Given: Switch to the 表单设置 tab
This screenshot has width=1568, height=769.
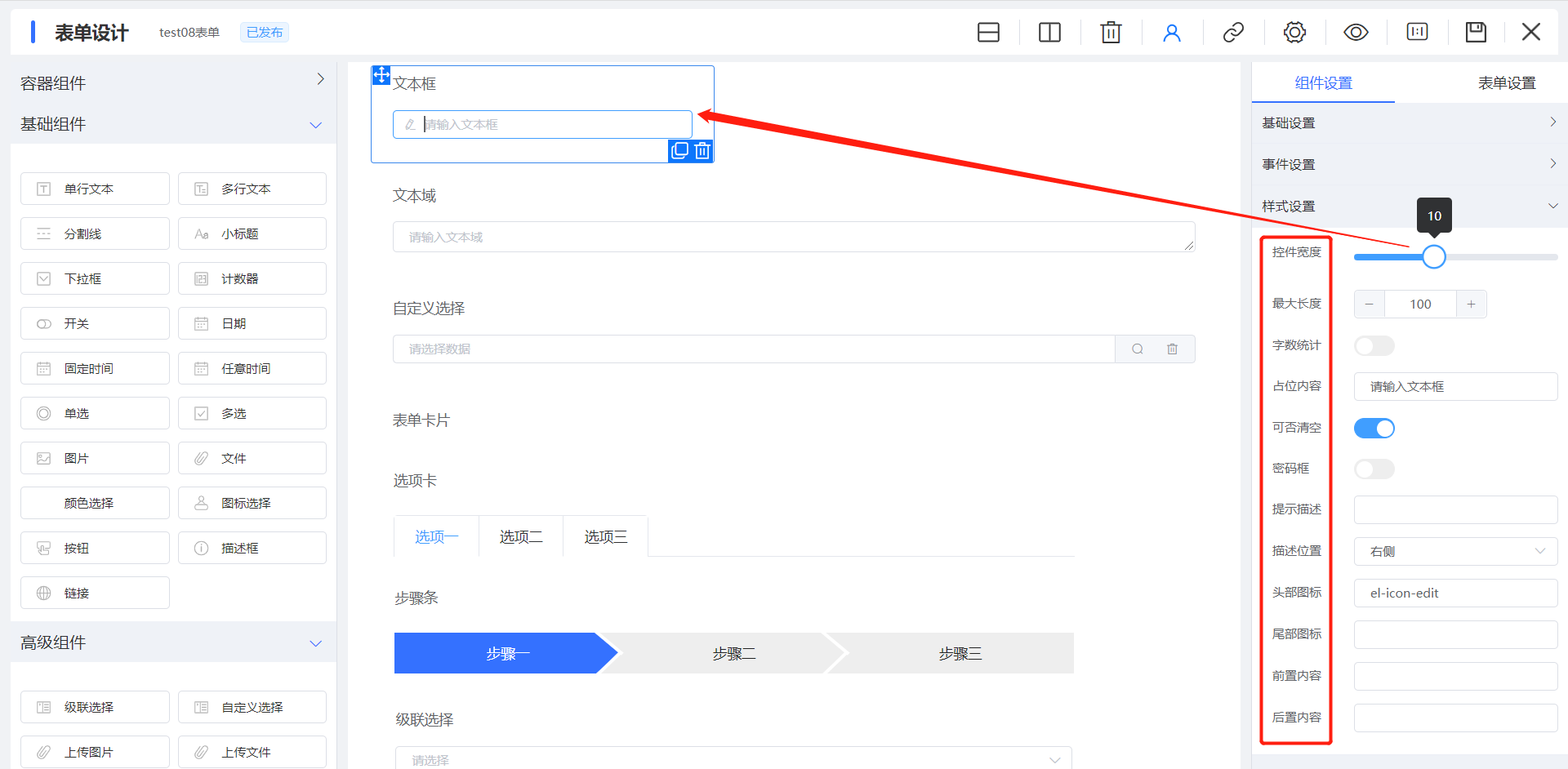Looking at the screenshot, I should pos(1507,82).
